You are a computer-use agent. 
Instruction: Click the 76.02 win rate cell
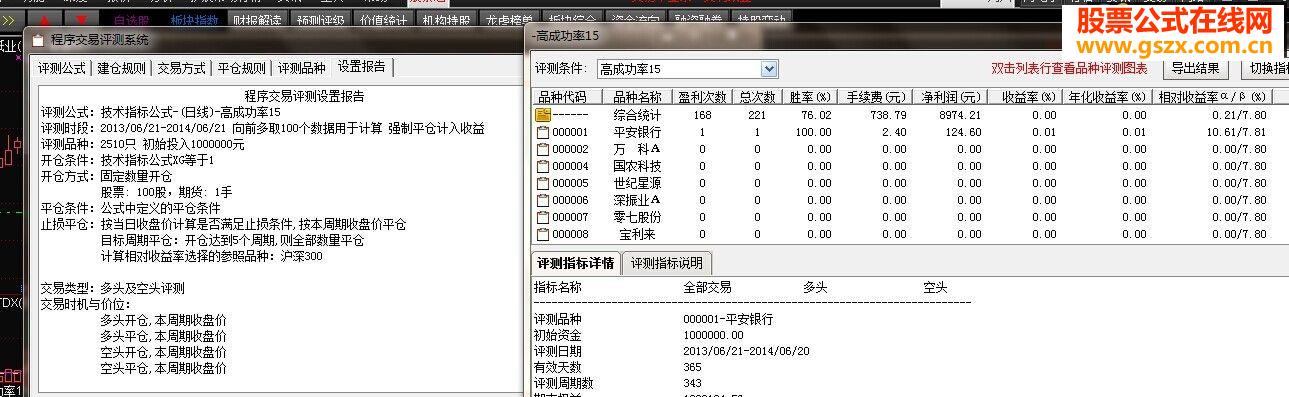click(x=817, y=115)
